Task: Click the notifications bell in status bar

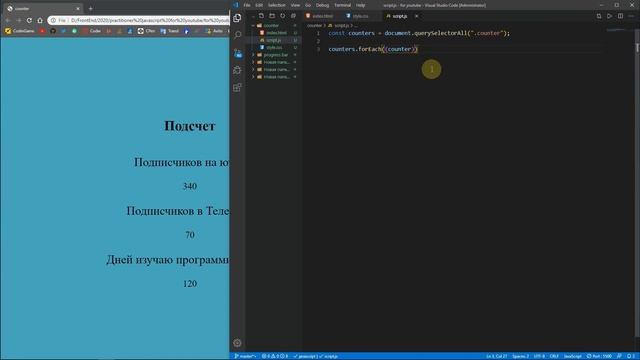Action: [631, 356]
